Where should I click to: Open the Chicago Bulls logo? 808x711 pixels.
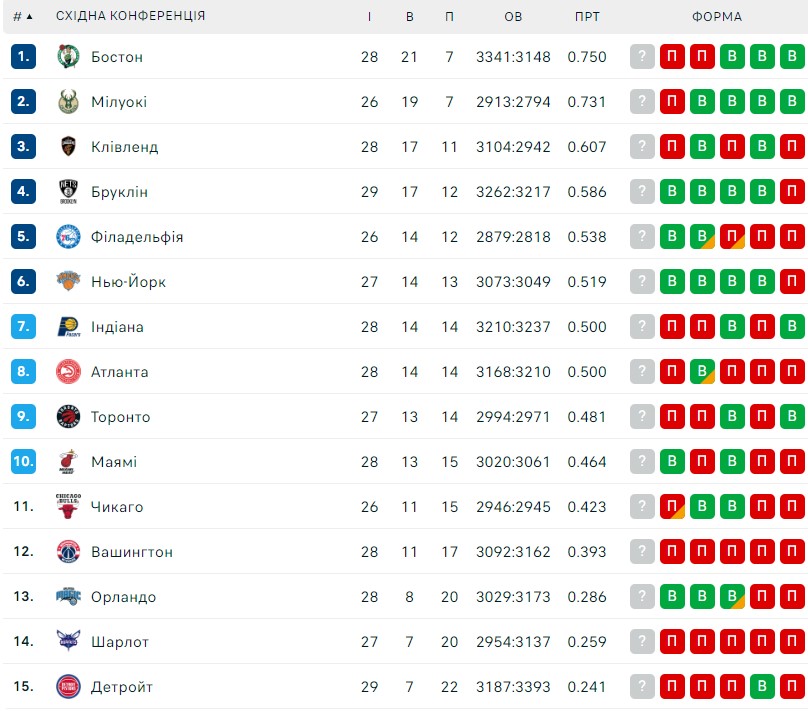68,506
